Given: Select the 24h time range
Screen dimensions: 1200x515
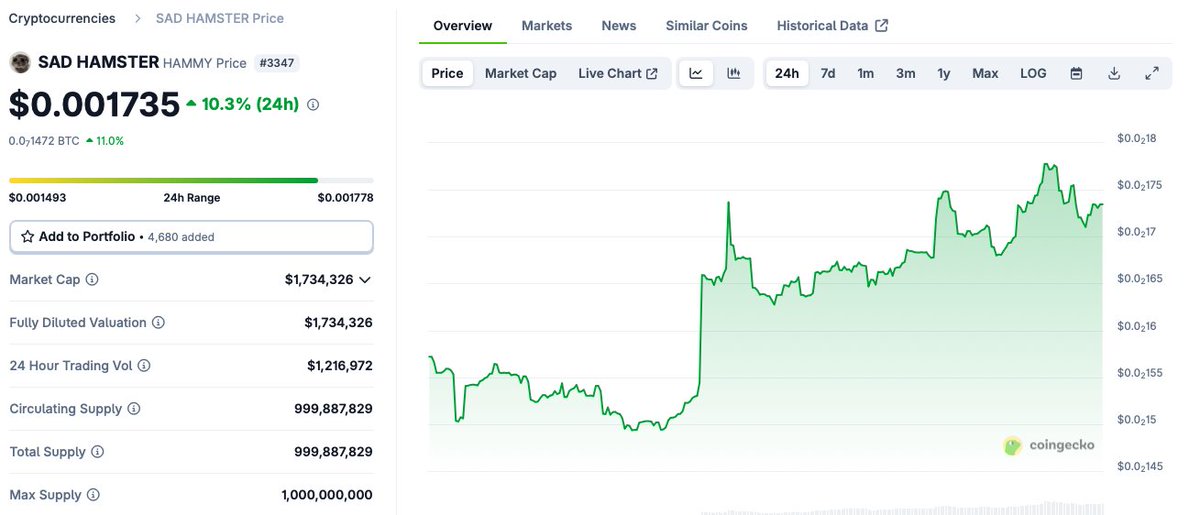Looking at the screenshot, I should tap(787, 73).
